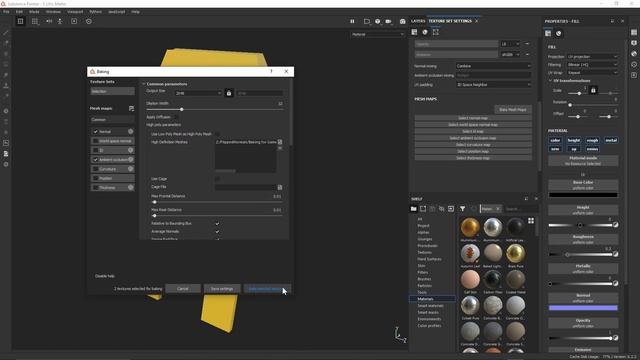The width and height of the screenshot is (640, 360).
Task: Add high definition mesh file icon
Action: 280,142
